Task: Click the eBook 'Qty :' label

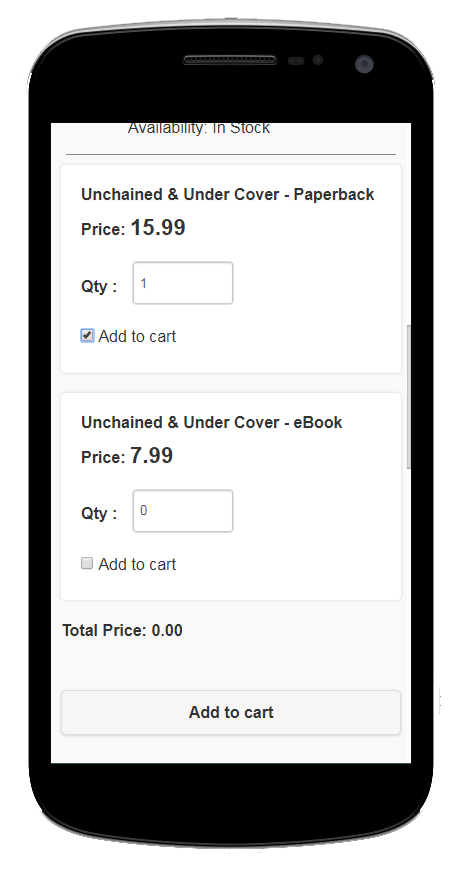Action: click(99, 513)
